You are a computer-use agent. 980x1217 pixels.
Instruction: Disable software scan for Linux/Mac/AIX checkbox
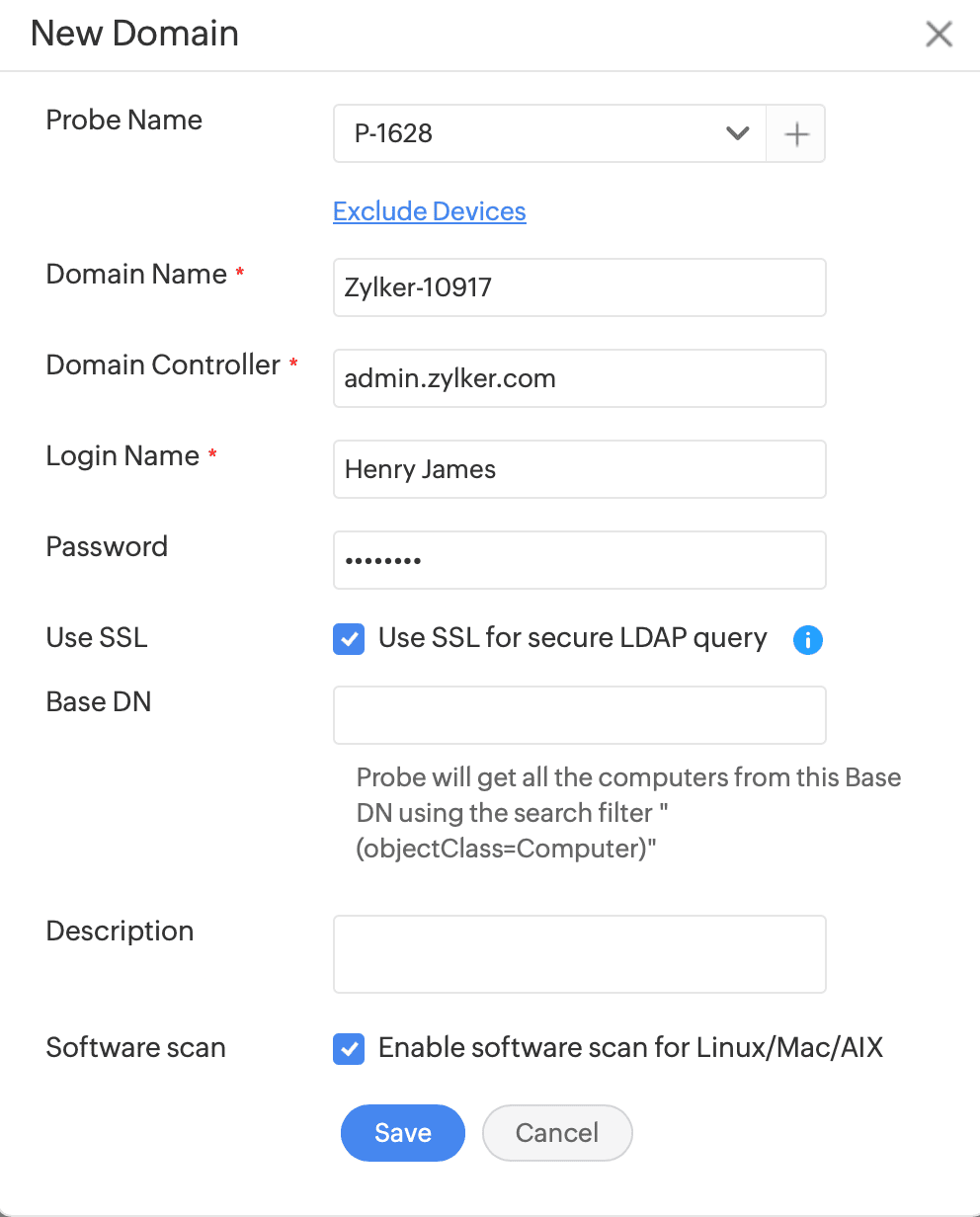pyautogui.click(x=348, y=1048)
